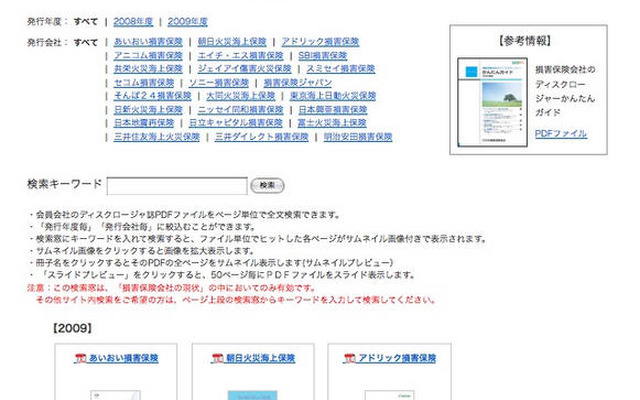Choose アニコム損害保険 company filter
This screenshot has height=400, width=640.
[148, 55]
